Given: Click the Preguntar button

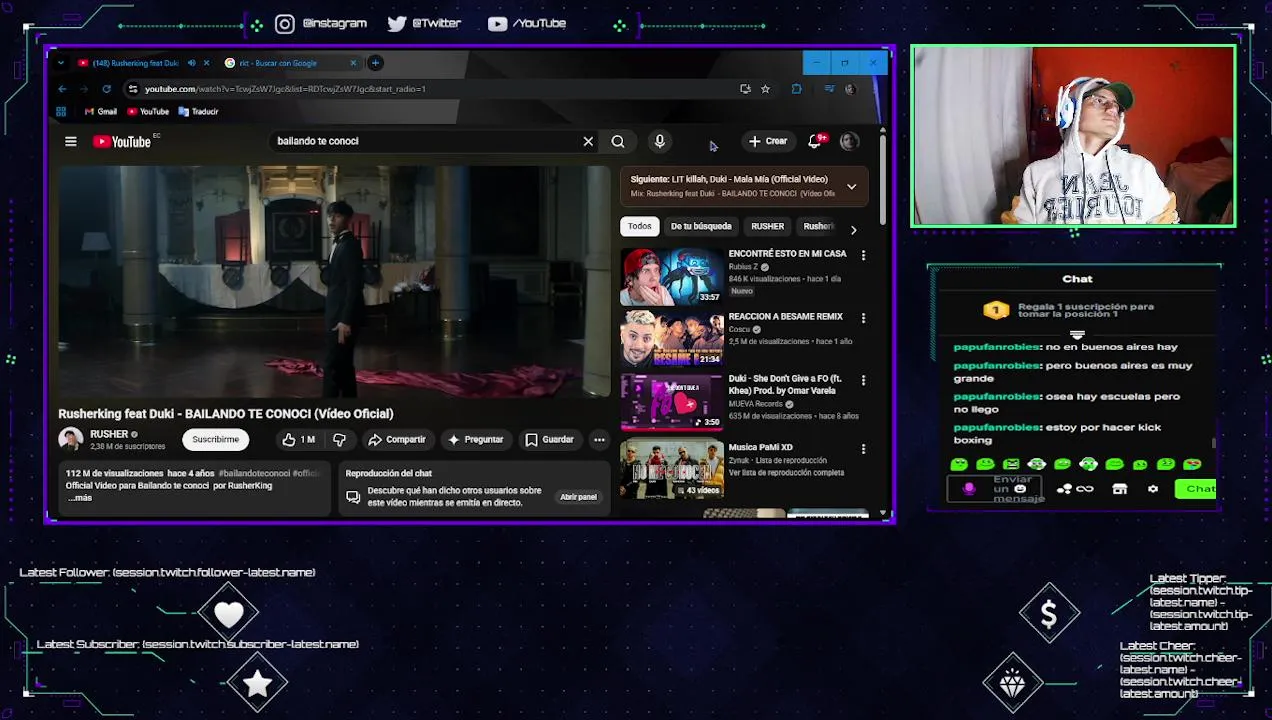Looking at the screenshot, I should point(476,440).
